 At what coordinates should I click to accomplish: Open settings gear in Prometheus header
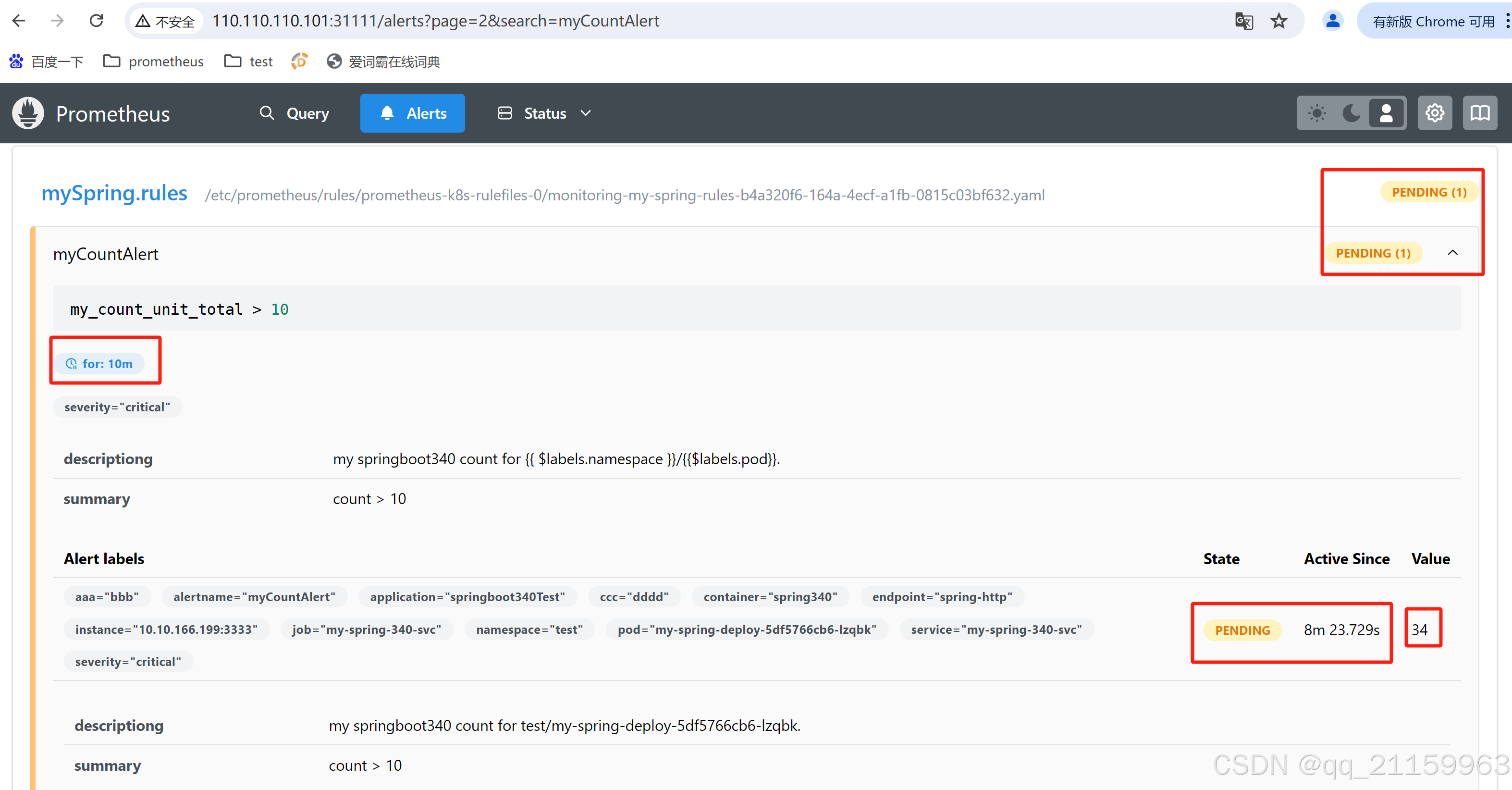pos(1435,113)
